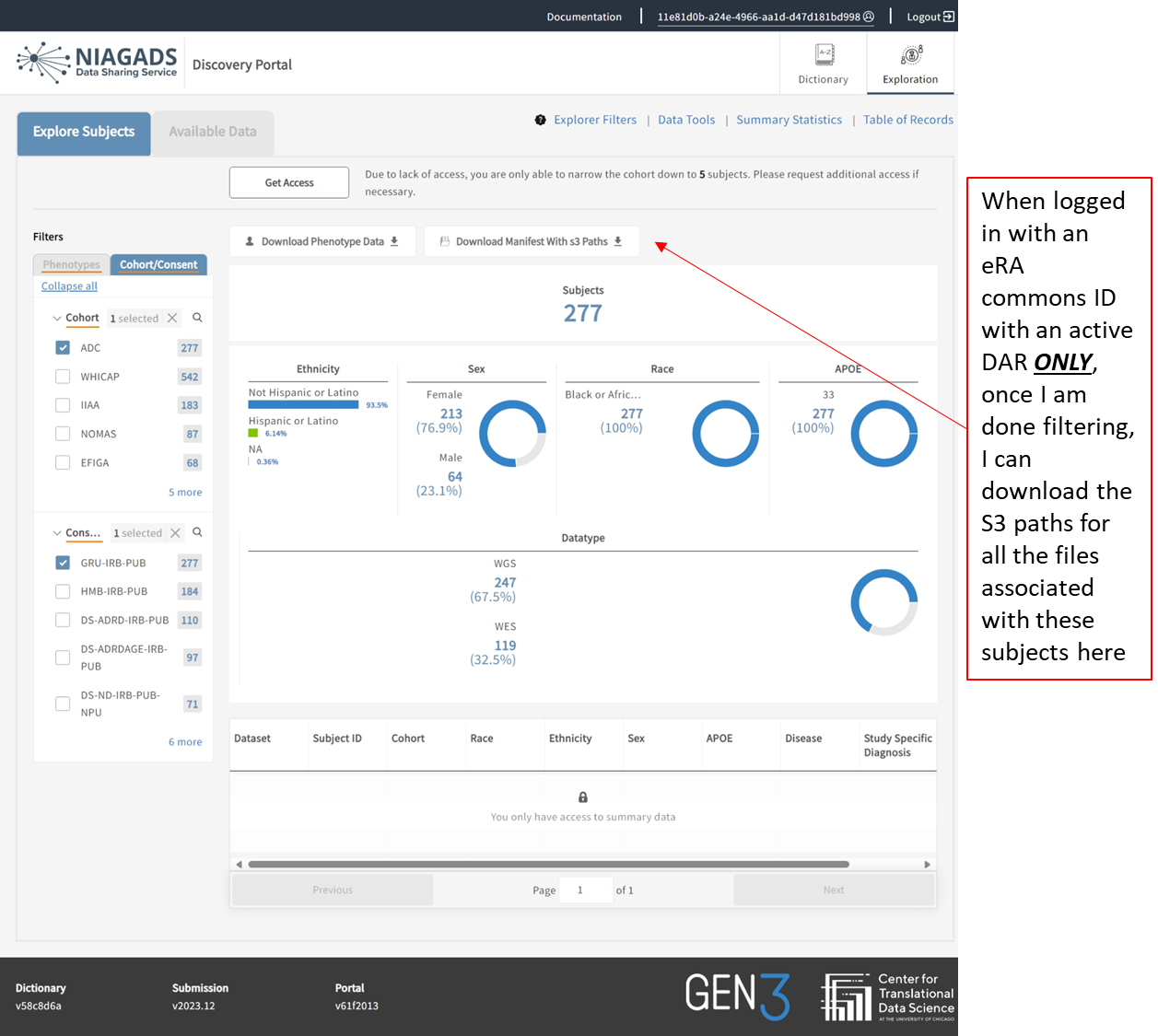
Task: Switch to the Available Data tab
Action: [213, 132]
